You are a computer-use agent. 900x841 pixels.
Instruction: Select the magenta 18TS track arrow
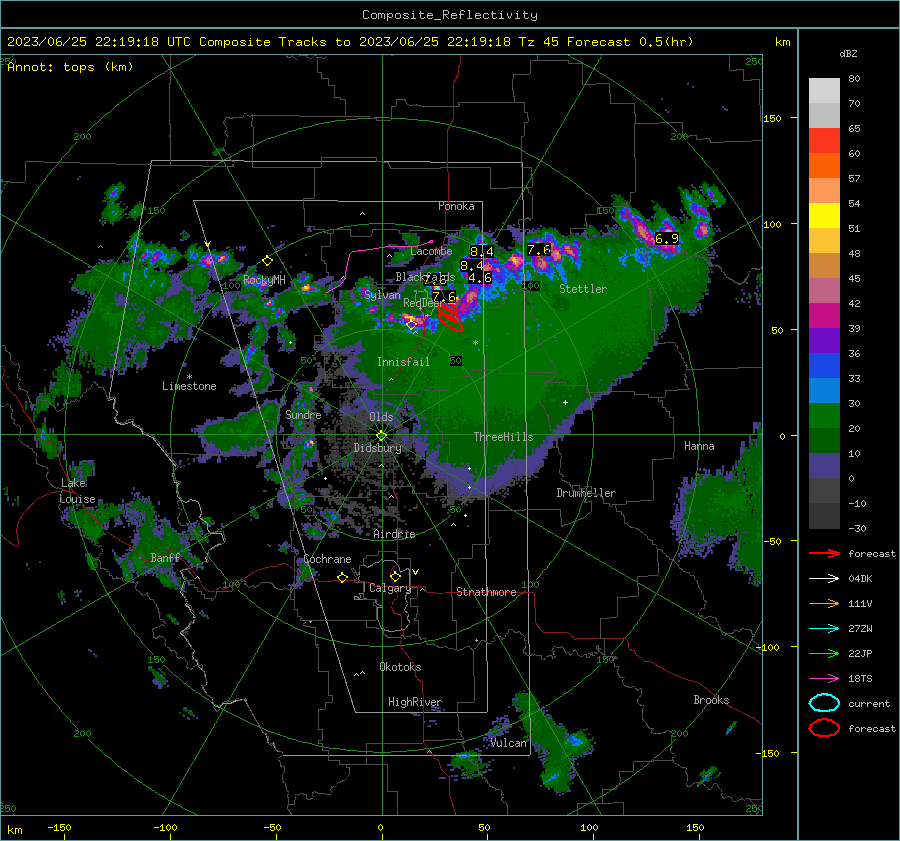coord(824,679)
